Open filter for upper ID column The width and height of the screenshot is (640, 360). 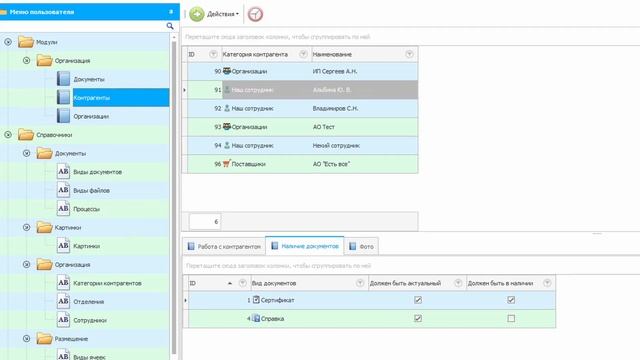pos(213,54)
